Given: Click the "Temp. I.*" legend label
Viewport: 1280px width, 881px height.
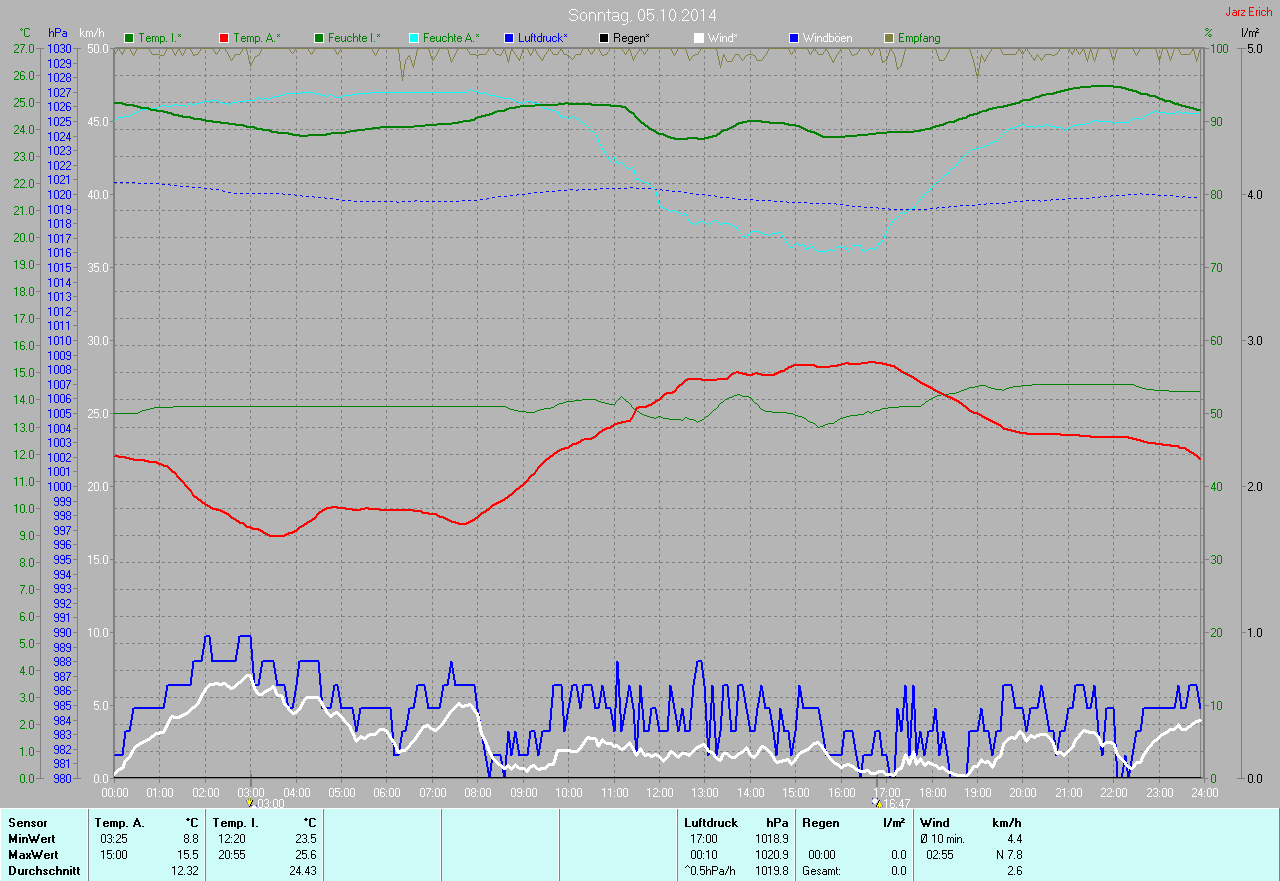Looking at the screenshot, I should 160,38.
